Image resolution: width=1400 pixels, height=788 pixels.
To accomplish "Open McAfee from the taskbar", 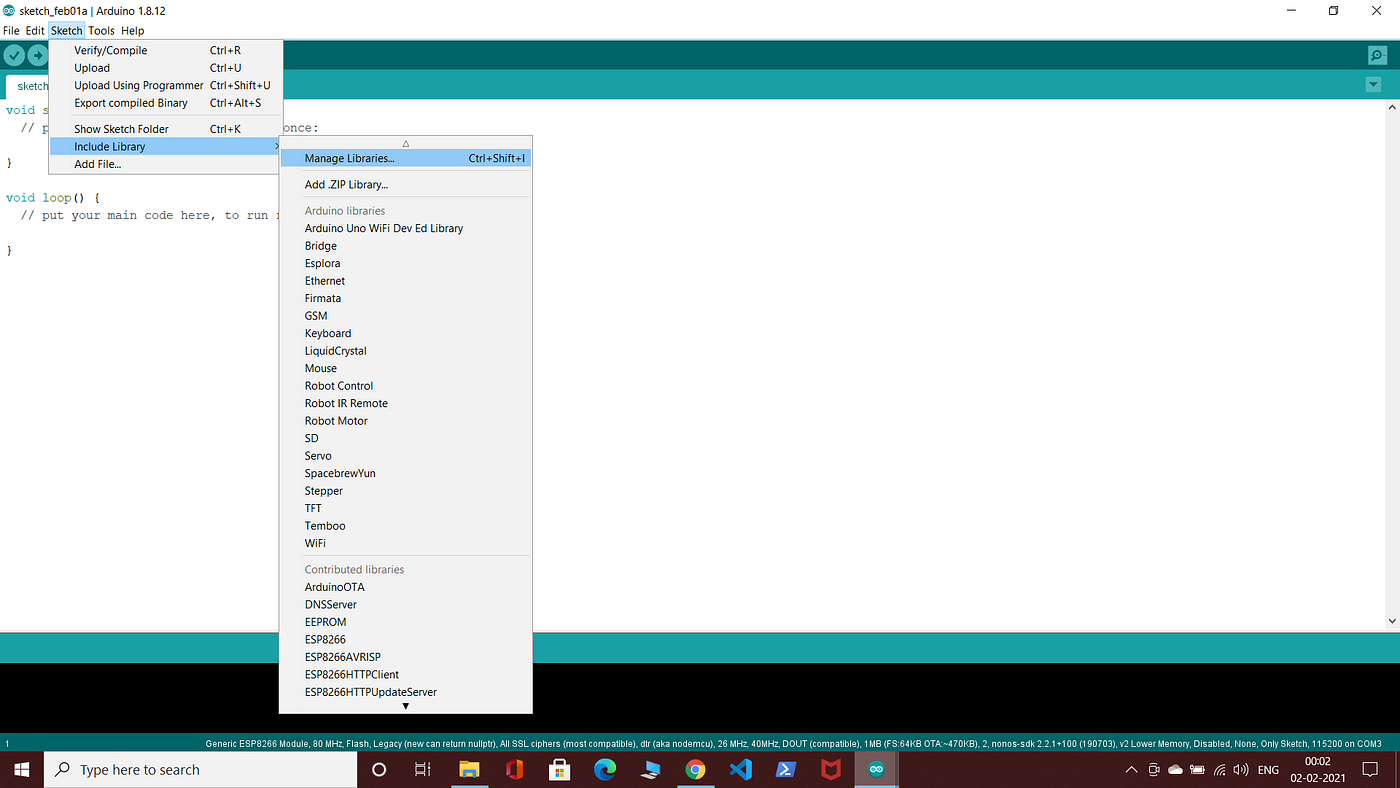I will [x=831, y=769].
